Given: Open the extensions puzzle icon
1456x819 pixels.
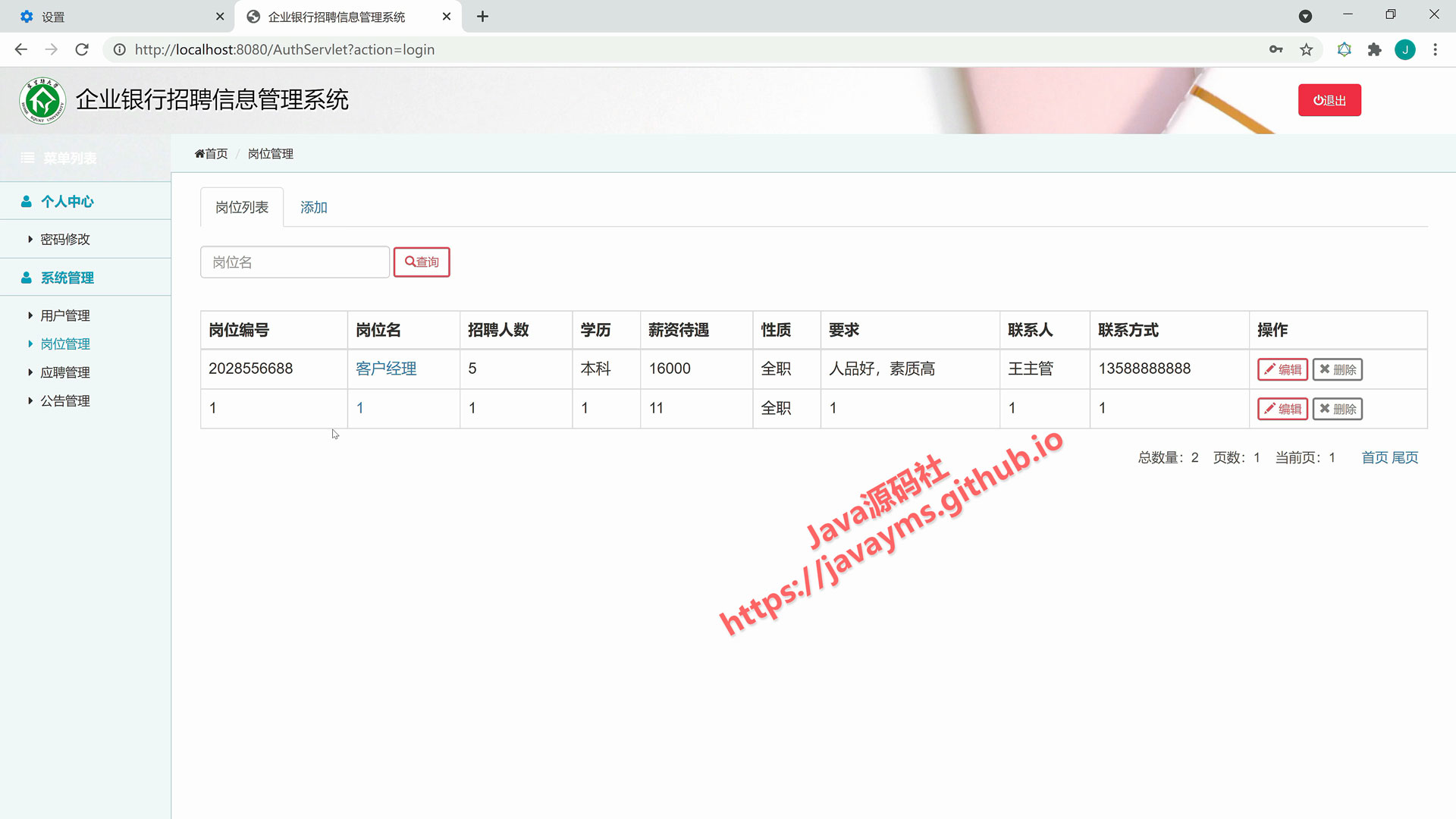Looking at the screenshot, I should [1374, 49].
